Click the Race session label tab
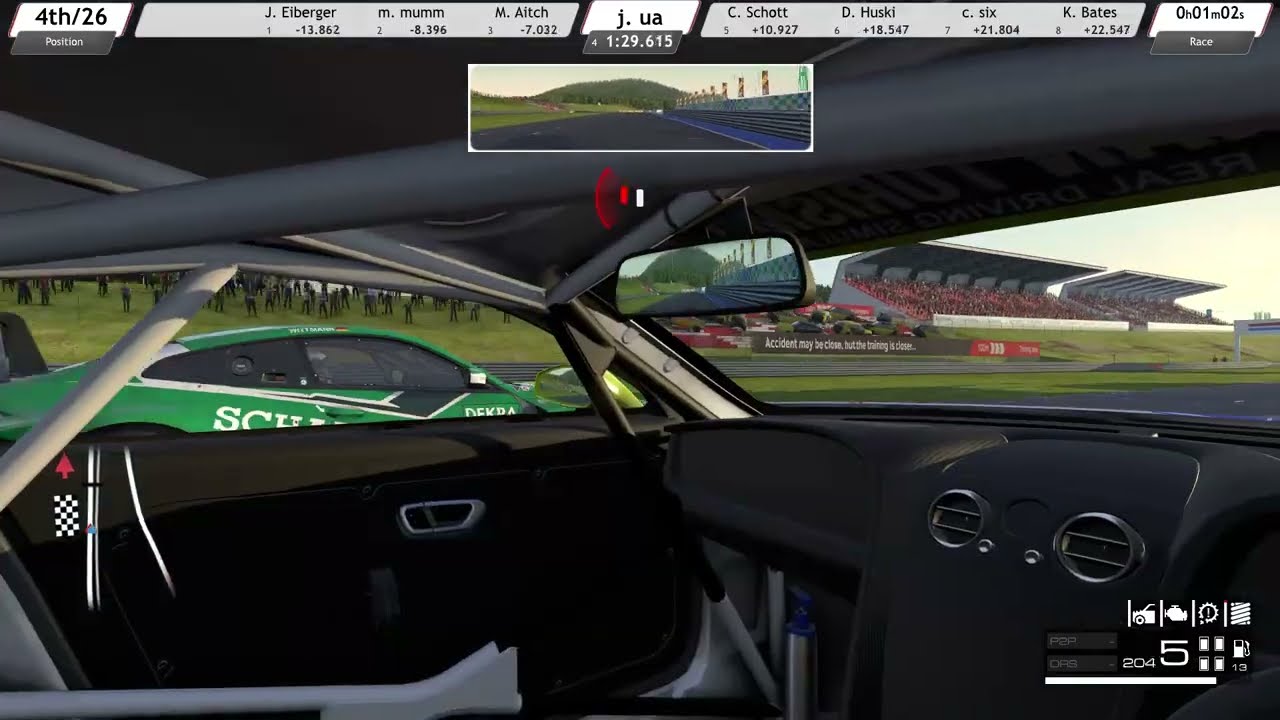The image size is (1280, 720). (x=1201, y=42)
